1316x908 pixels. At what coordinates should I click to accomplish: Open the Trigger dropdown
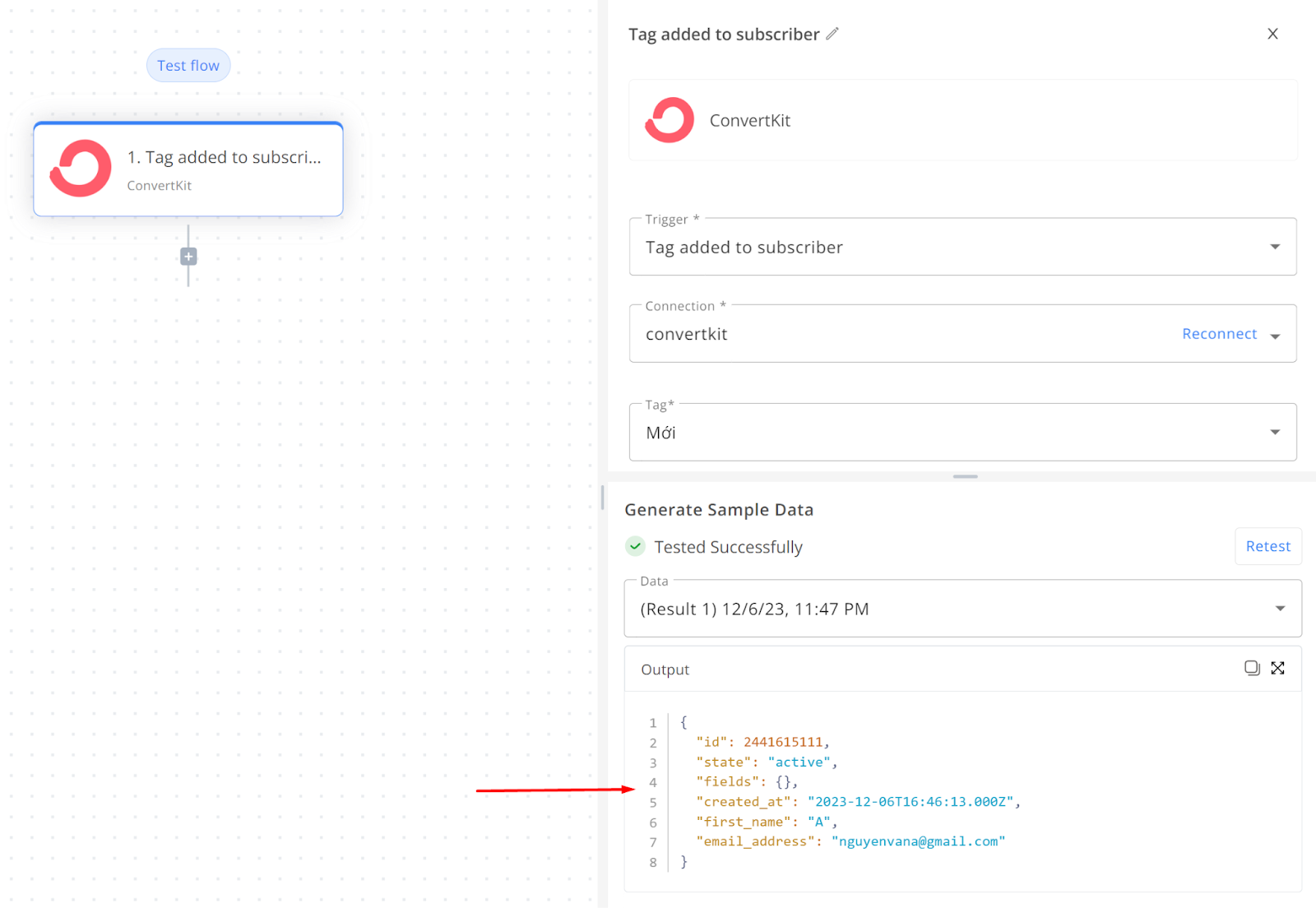pos(962,247)
